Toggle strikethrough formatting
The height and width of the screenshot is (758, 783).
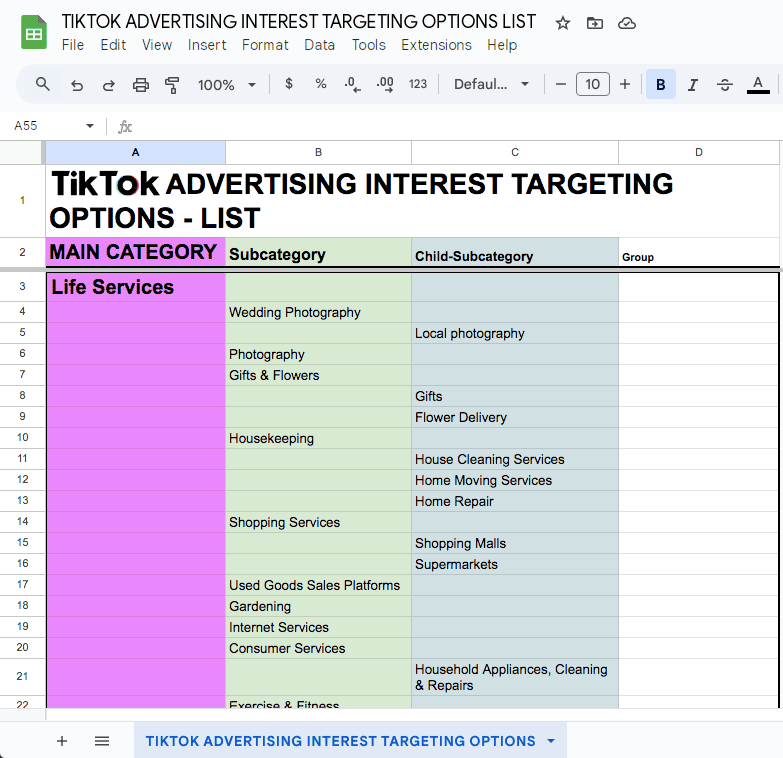pos(725,85)
